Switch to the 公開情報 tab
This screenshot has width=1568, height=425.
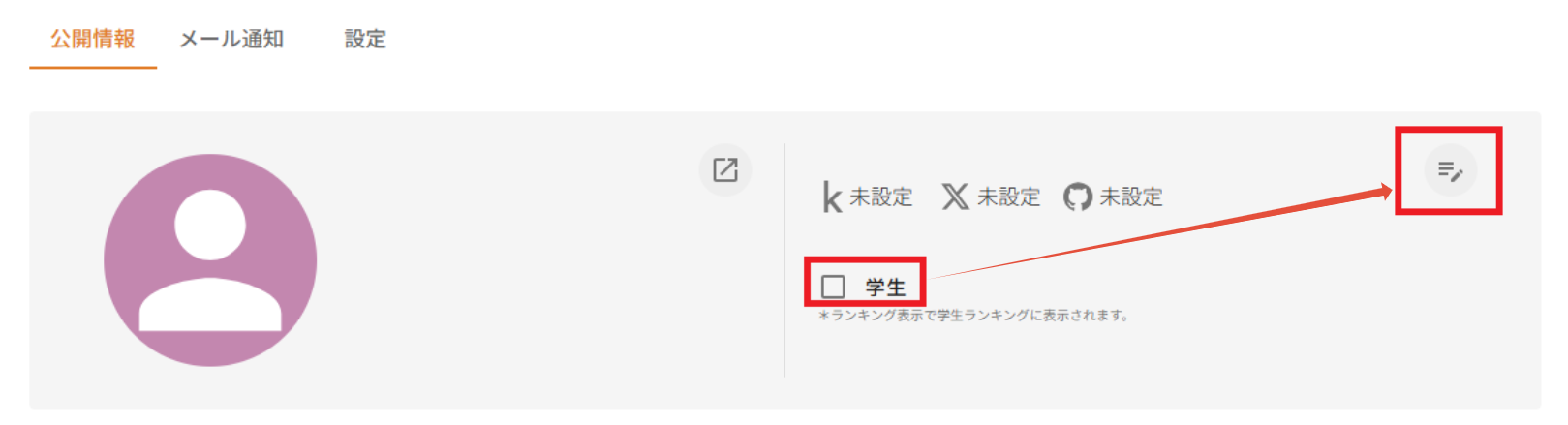click(93, 39)
